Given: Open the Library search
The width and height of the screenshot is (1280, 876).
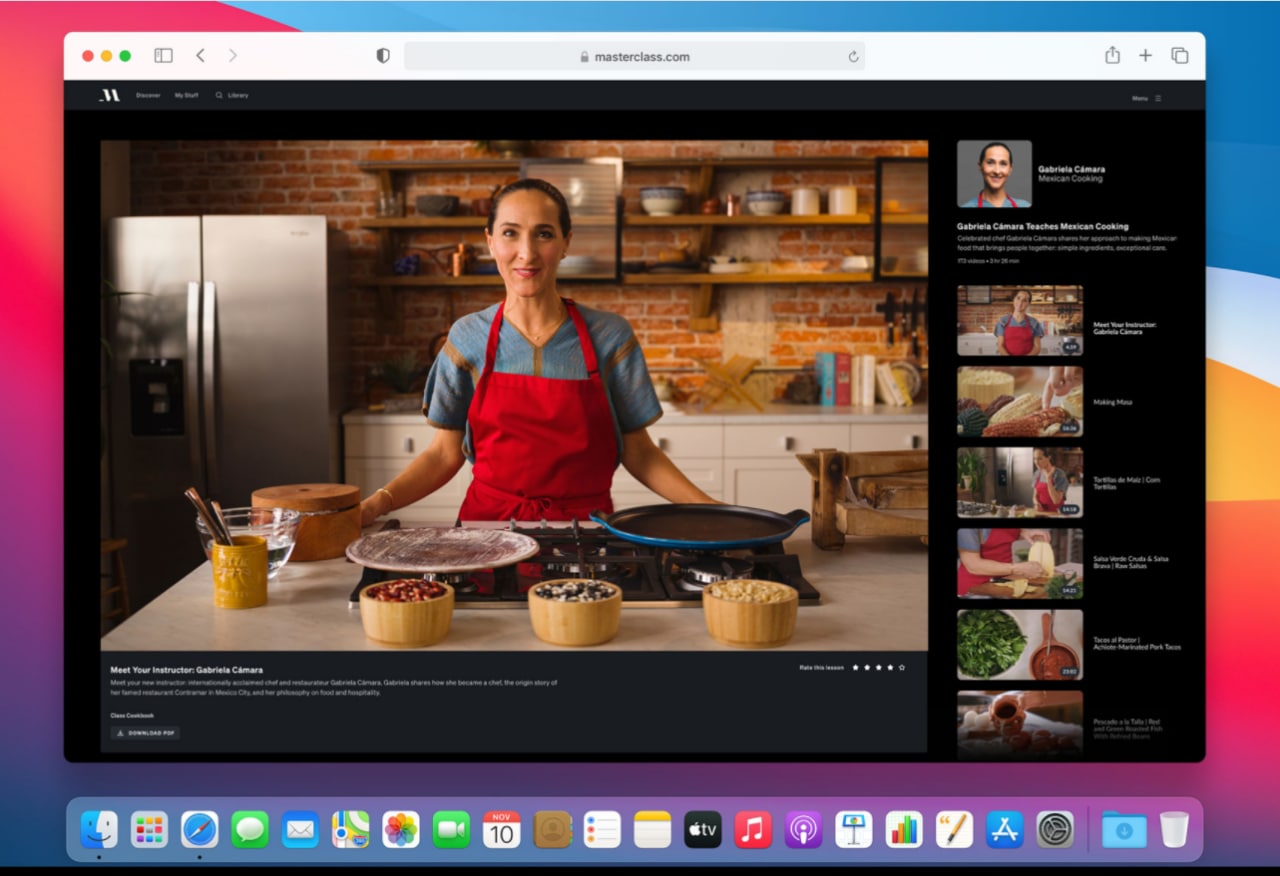Looking at the screenshot, I should point(232,95).
